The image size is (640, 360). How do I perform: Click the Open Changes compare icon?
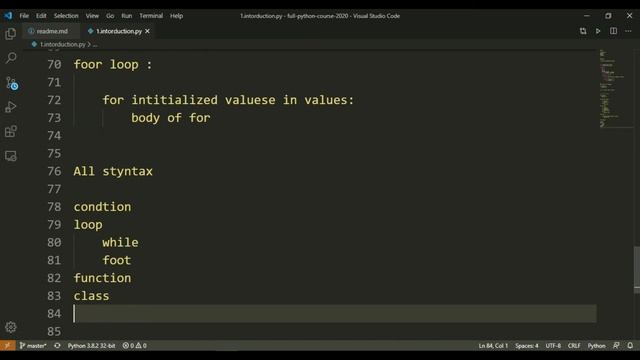[x=583, y=31]
